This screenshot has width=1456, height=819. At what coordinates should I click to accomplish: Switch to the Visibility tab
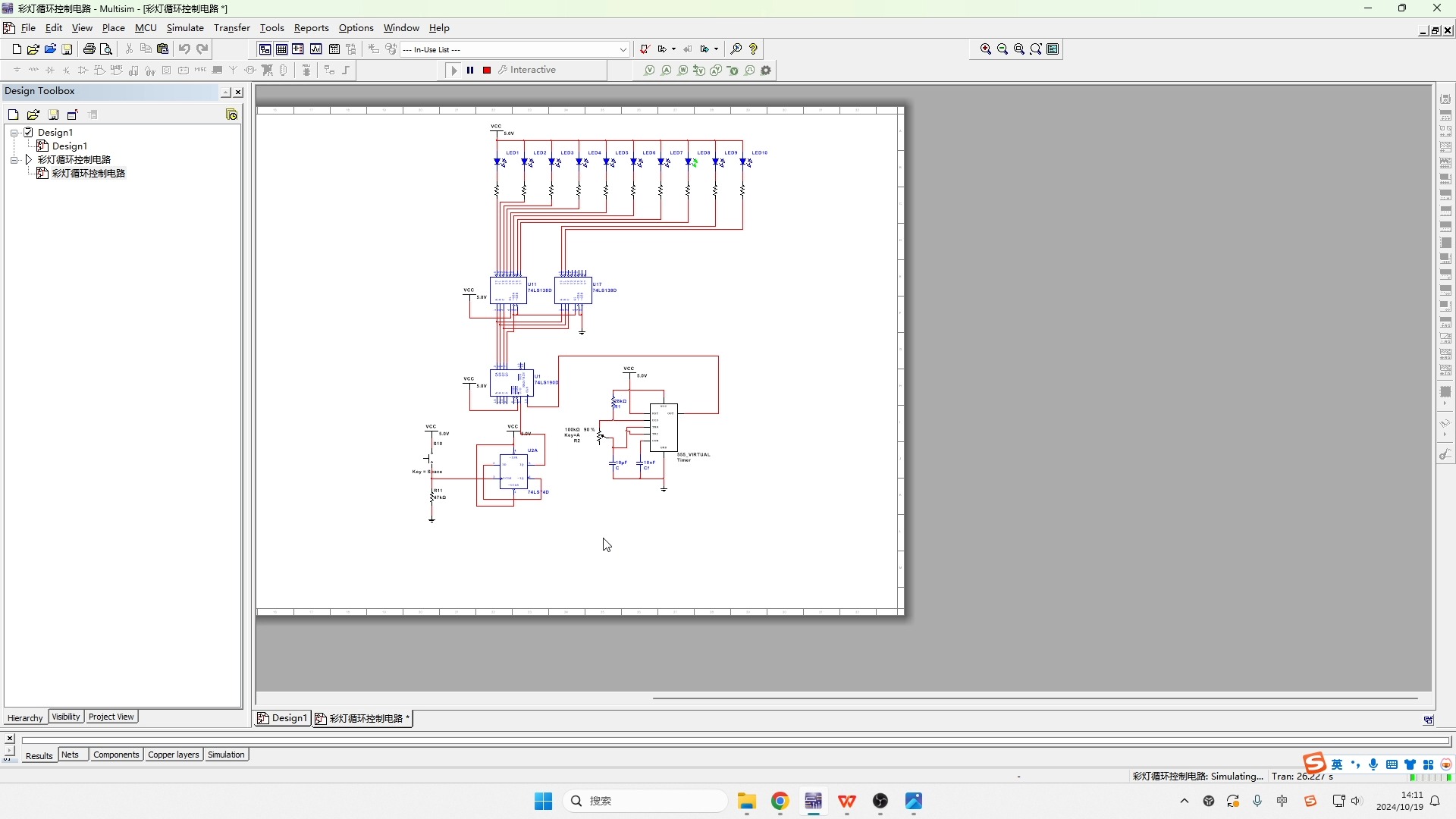pyautogui.click(x=66, y=717)
